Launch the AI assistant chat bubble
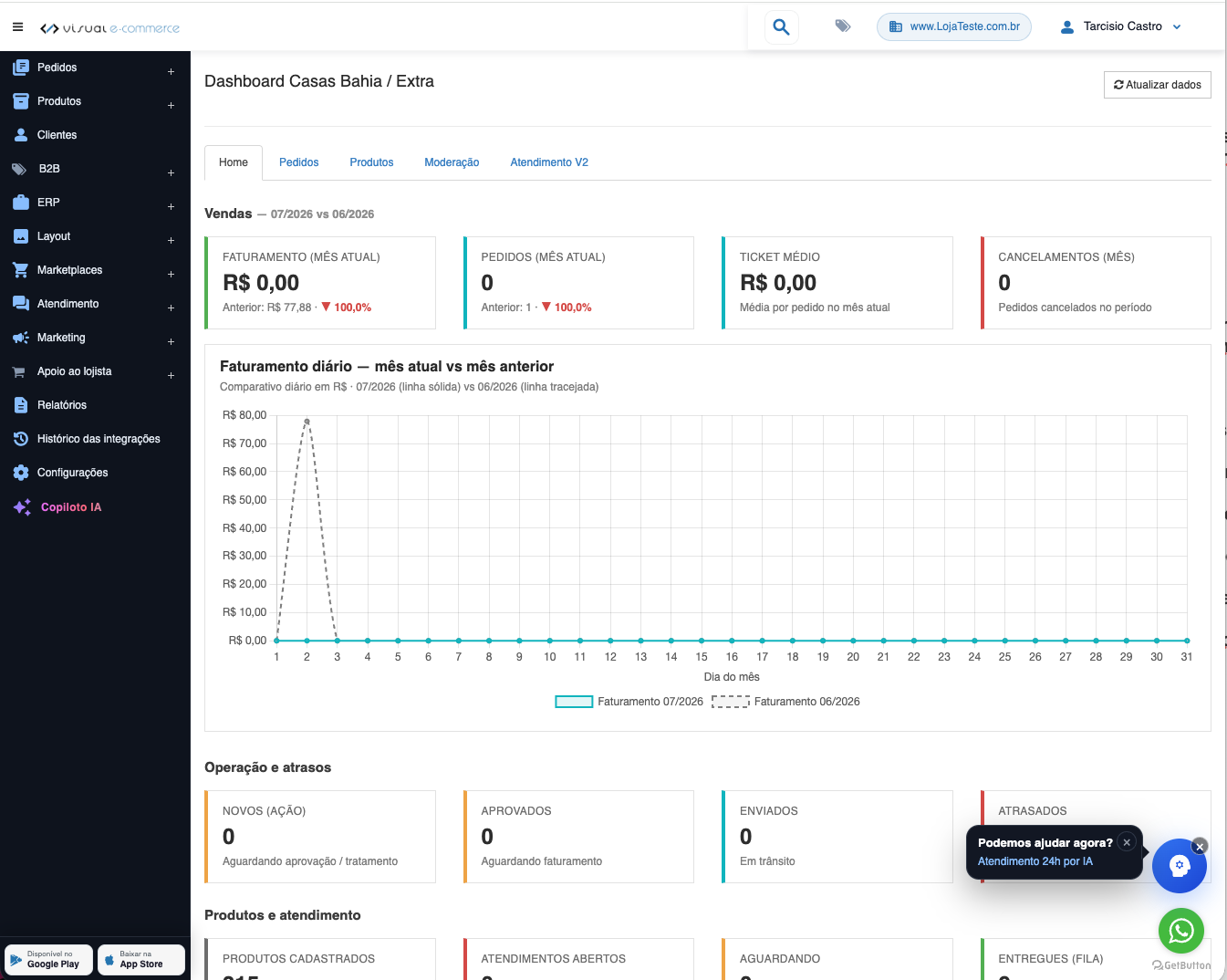This screenshot has height=980, width=1227. (1179, 865)
